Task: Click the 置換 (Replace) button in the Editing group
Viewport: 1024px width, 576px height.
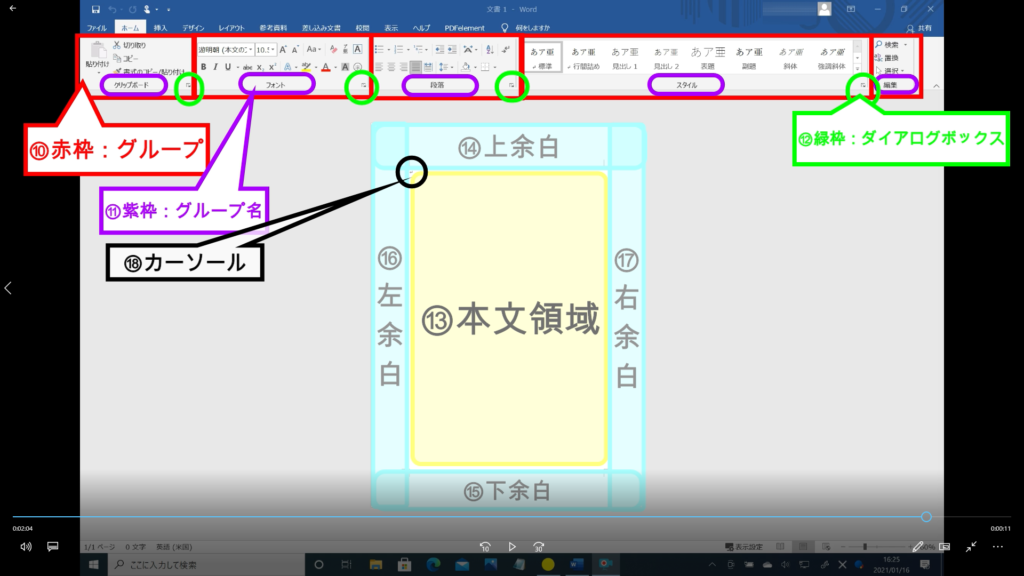Action: tap(891, 58)
